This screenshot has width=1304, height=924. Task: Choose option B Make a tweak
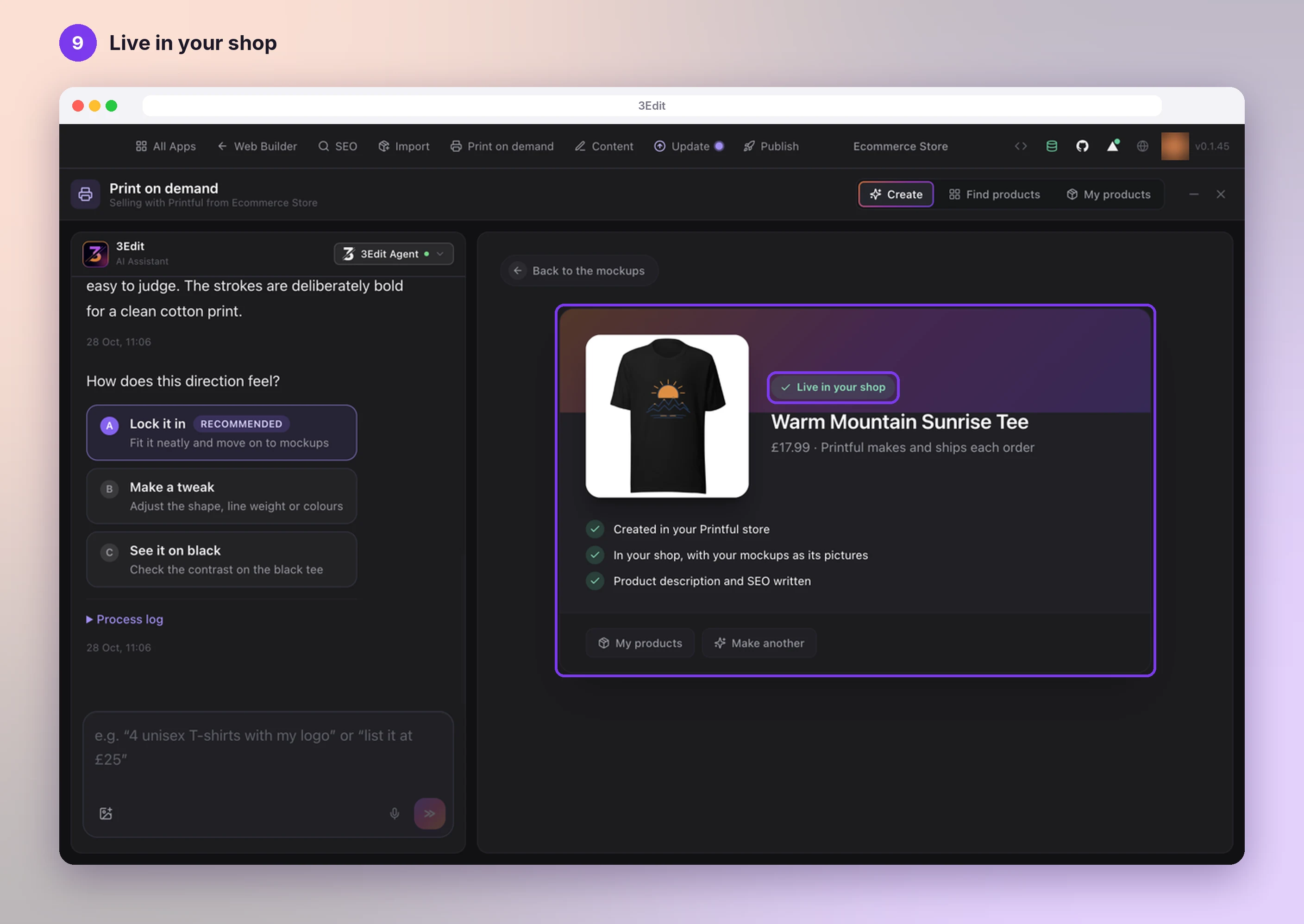point(221,496)
